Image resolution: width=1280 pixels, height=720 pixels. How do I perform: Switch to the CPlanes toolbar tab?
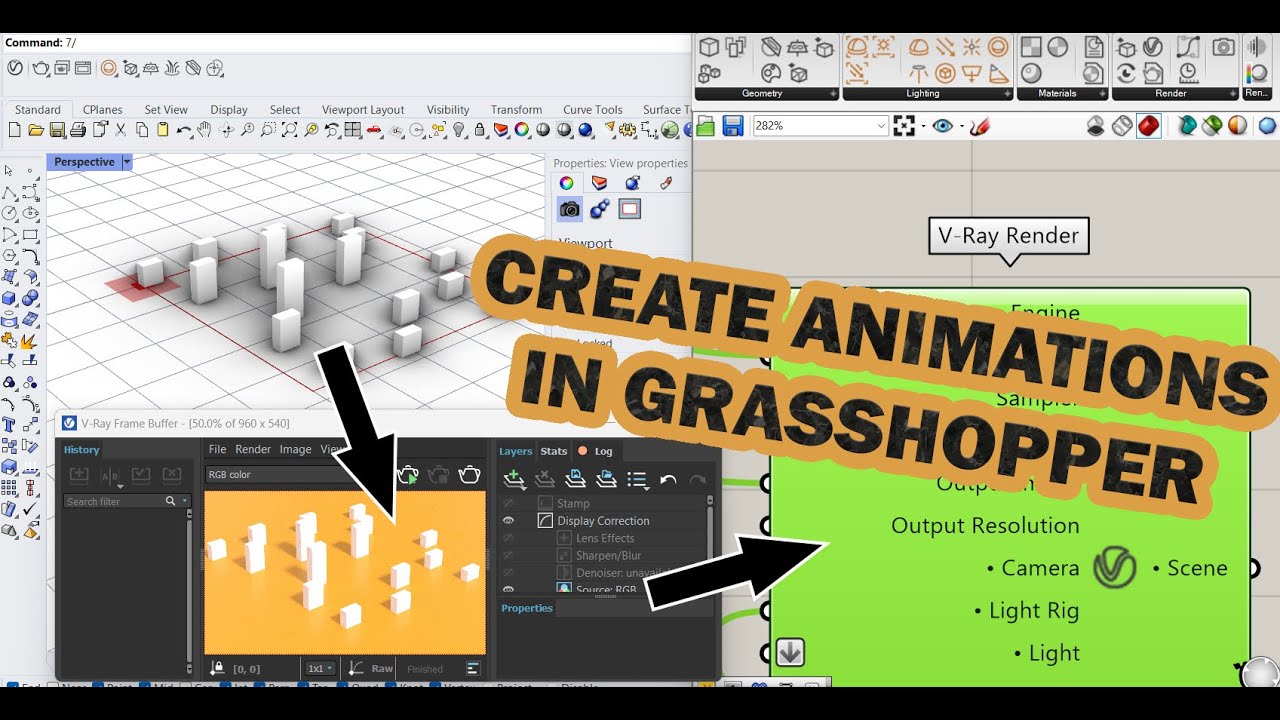tap(103, 110)
